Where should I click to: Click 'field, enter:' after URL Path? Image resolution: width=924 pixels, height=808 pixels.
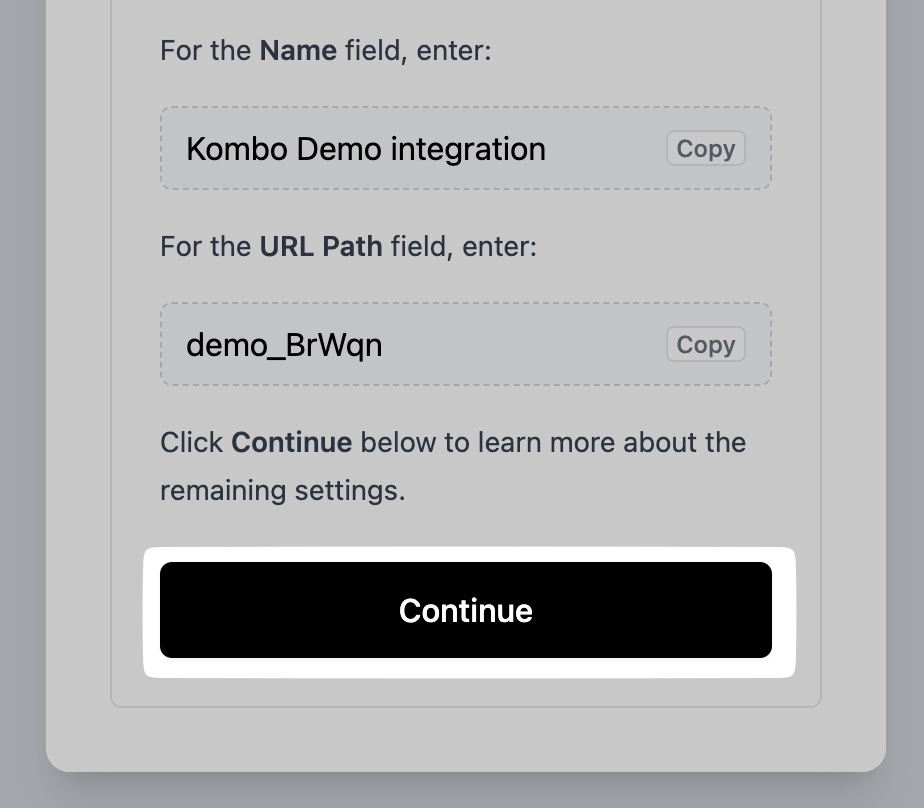(x=463, y=246)
